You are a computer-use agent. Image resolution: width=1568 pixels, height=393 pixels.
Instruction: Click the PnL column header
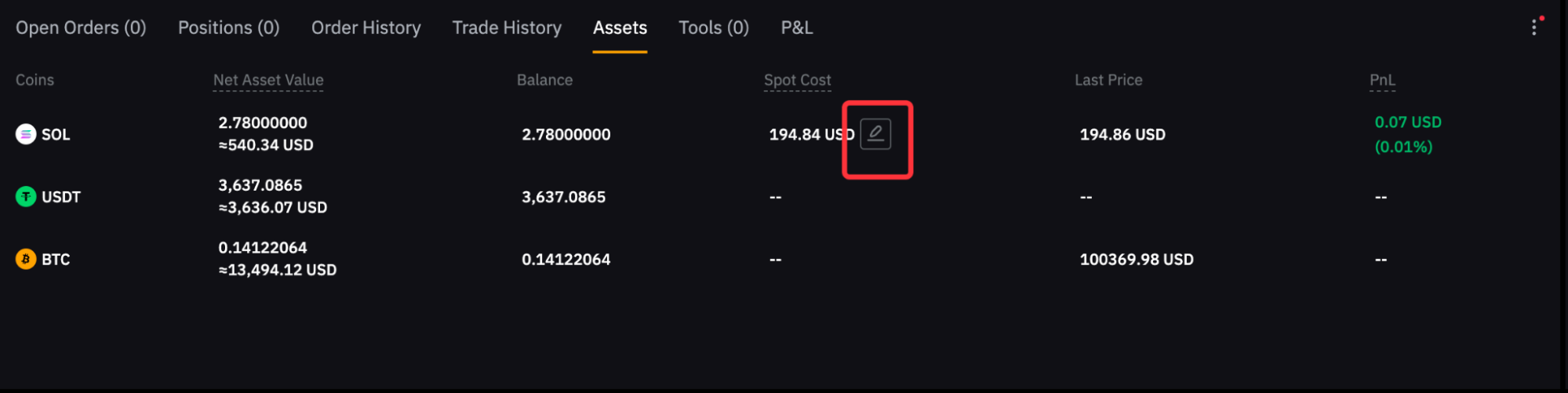(x=1382, y=80)
